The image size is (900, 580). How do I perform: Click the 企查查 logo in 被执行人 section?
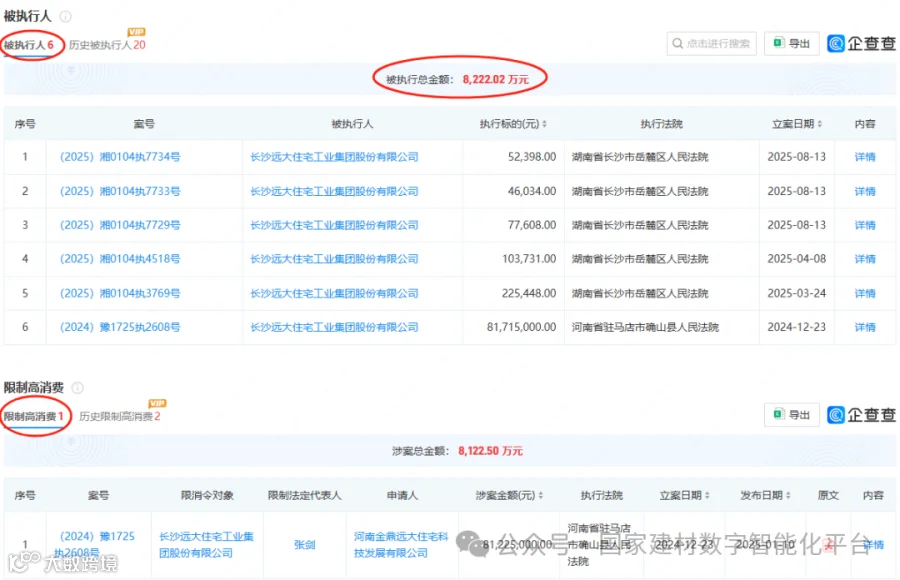861,43
